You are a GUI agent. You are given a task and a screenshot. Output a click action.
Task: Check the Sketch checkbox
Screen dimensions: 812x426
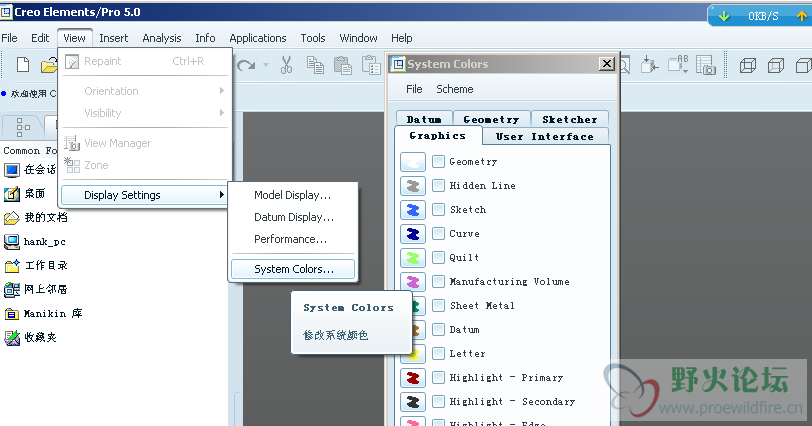click(x=438, y=209)
